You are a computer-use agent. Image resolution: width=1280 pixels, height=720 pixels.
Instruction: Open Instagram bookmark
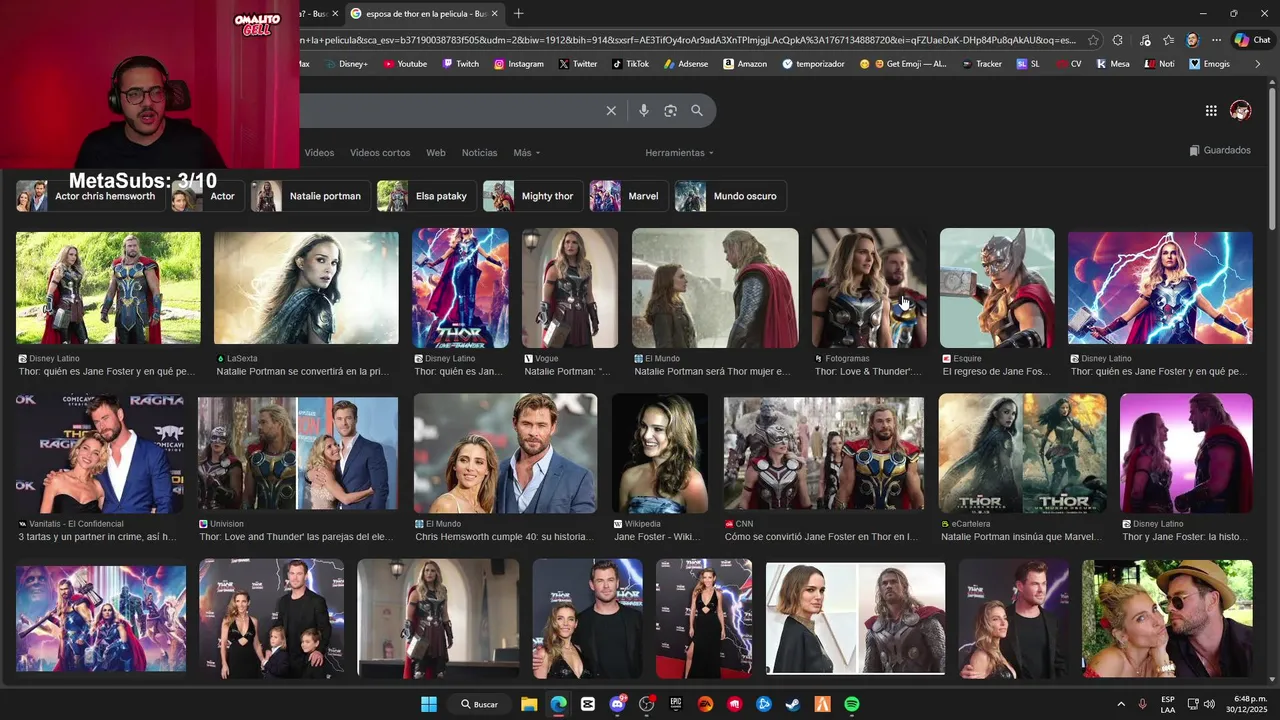pos(519,64)
